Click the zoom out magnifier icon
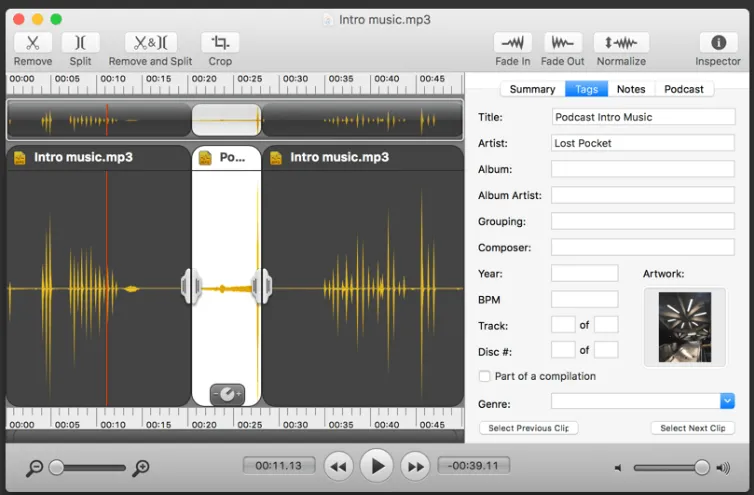754x495 pixels. coord(34,468)
